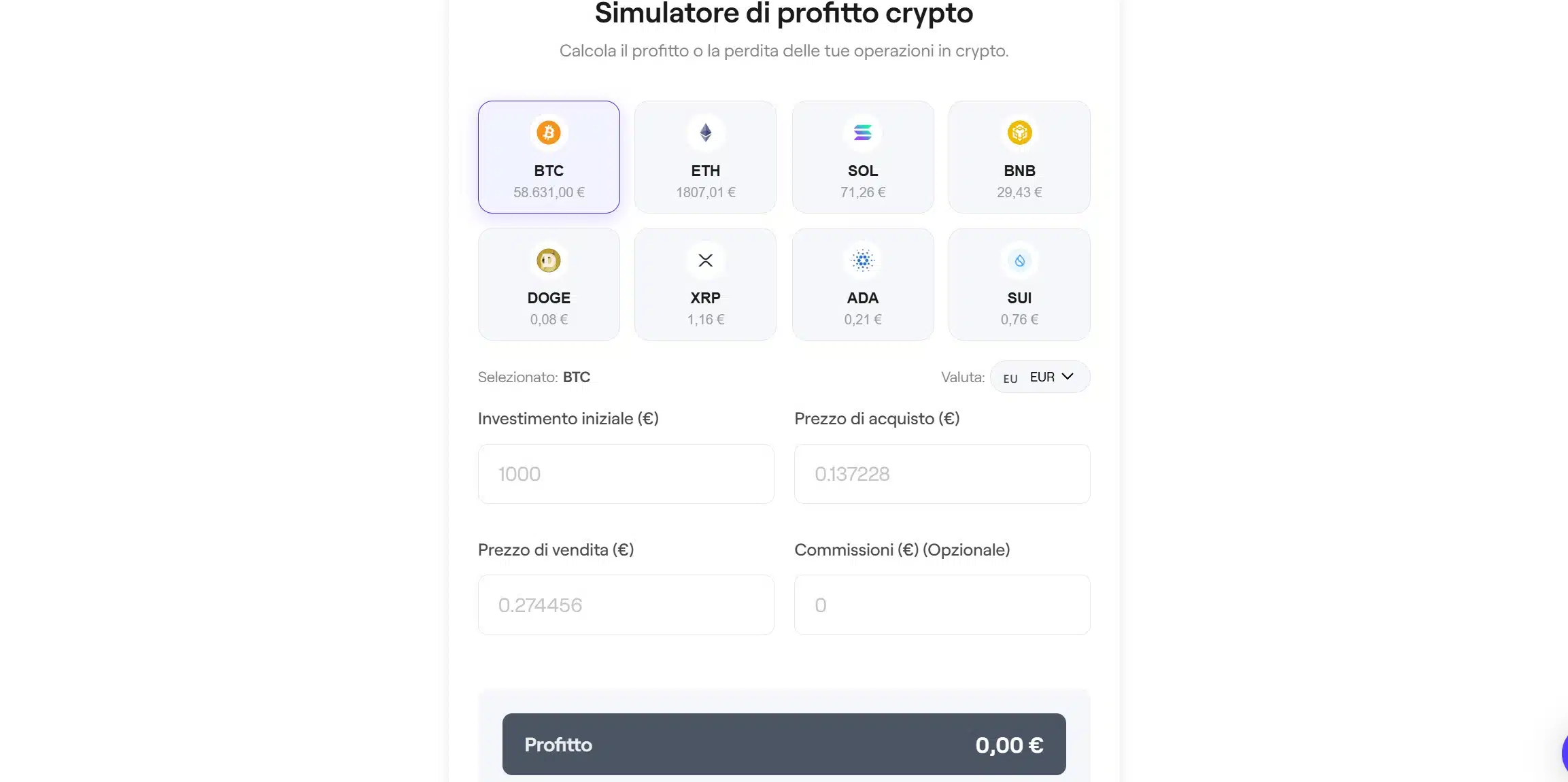Viewport: 1568px width, 782px height.
Task: Click the Bitcoin logo icon
Action: (549, 132)
